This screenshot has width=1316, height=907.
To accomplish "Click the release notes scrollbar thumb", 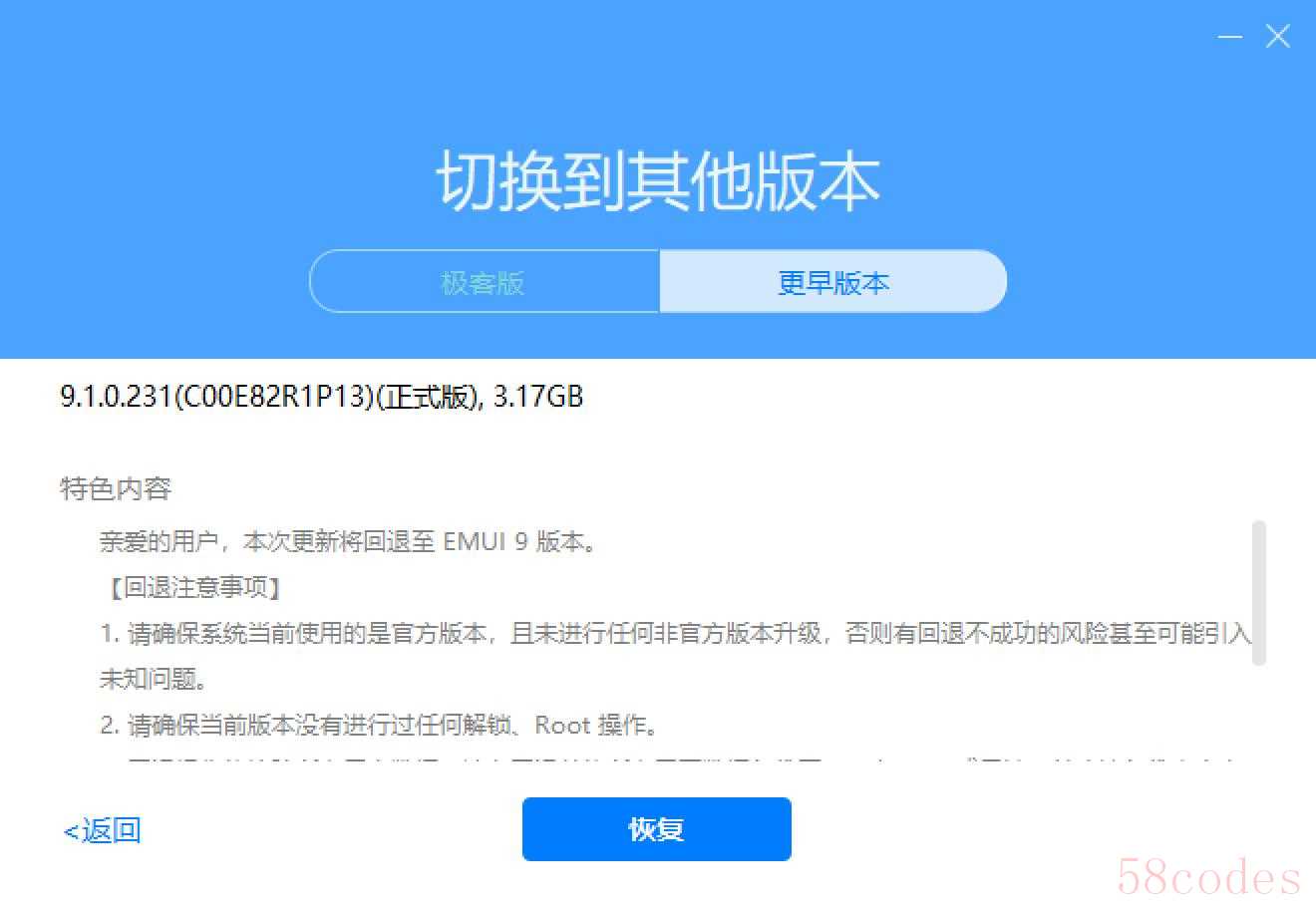I will (x=1258, y=592).
